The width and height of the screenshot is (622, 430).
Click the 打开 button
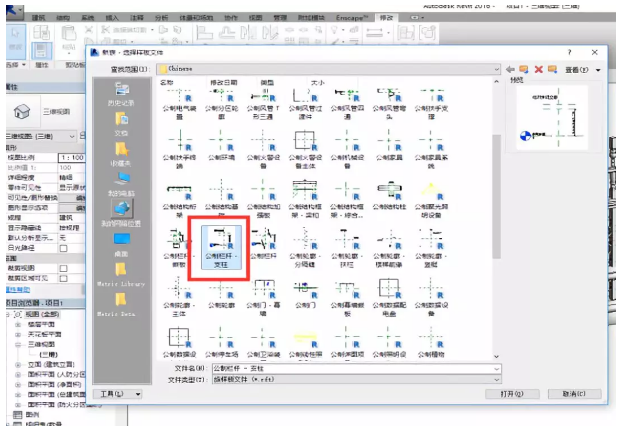512,394
